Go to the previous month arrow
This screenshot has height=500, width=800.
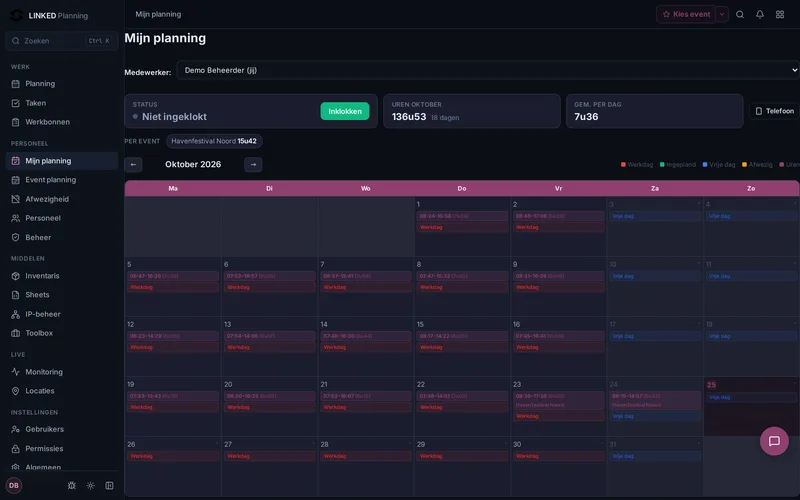[133, 164]
